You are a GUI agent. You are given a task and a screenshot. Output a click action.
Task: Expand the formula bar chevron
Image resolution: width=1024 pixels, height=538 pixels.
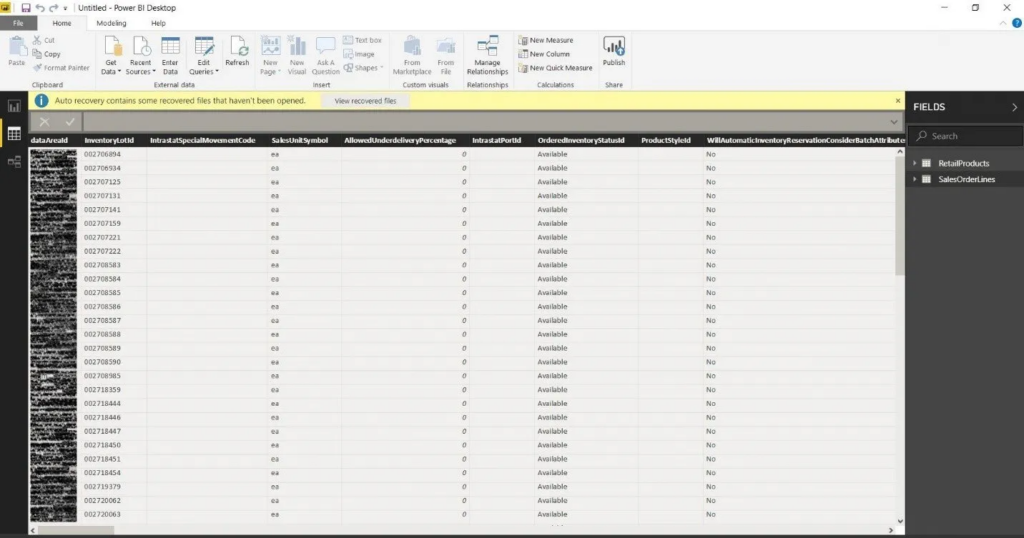tap(893, 122)
